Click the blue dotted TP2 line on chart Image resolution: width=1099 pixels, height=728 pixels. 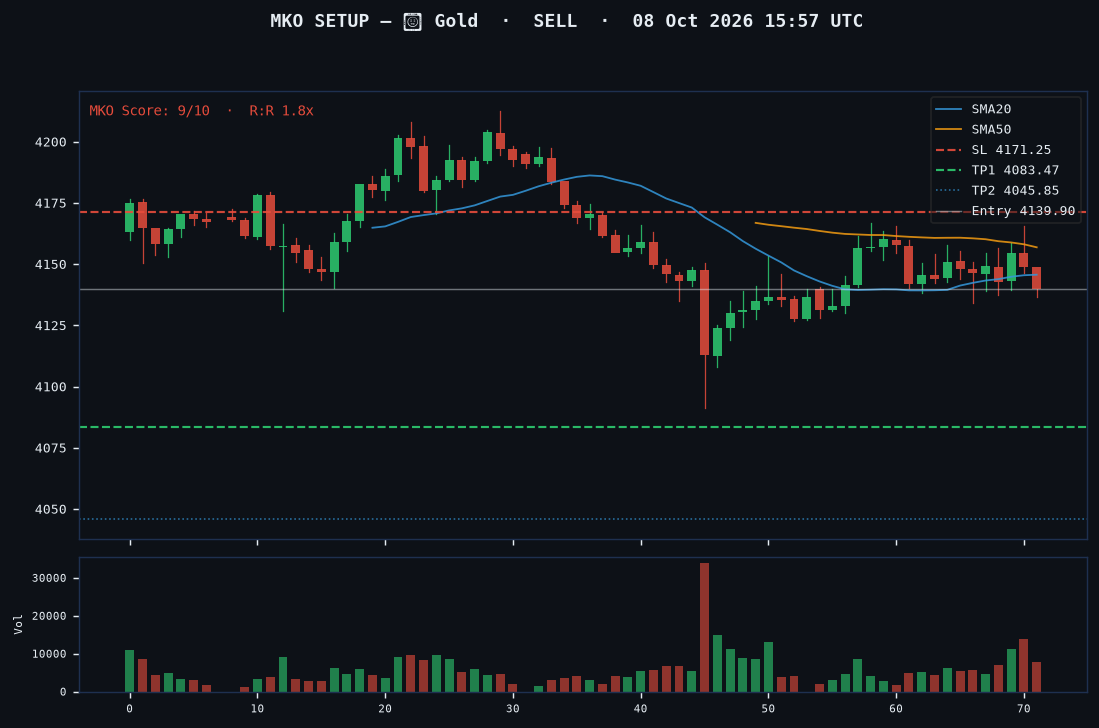(x=583, y=519)
